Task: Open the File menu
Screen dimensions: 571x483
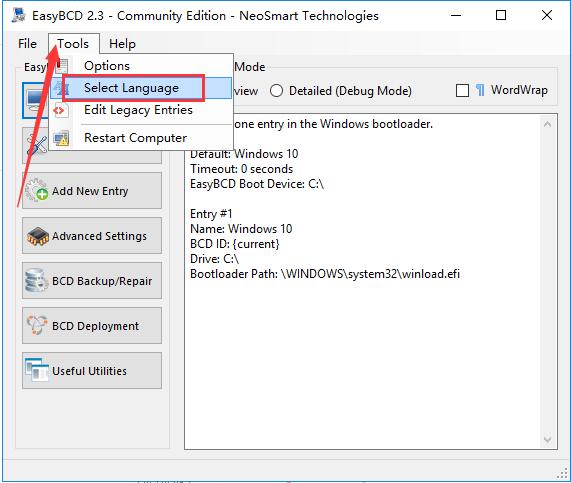Action: [x=27, y=44]
